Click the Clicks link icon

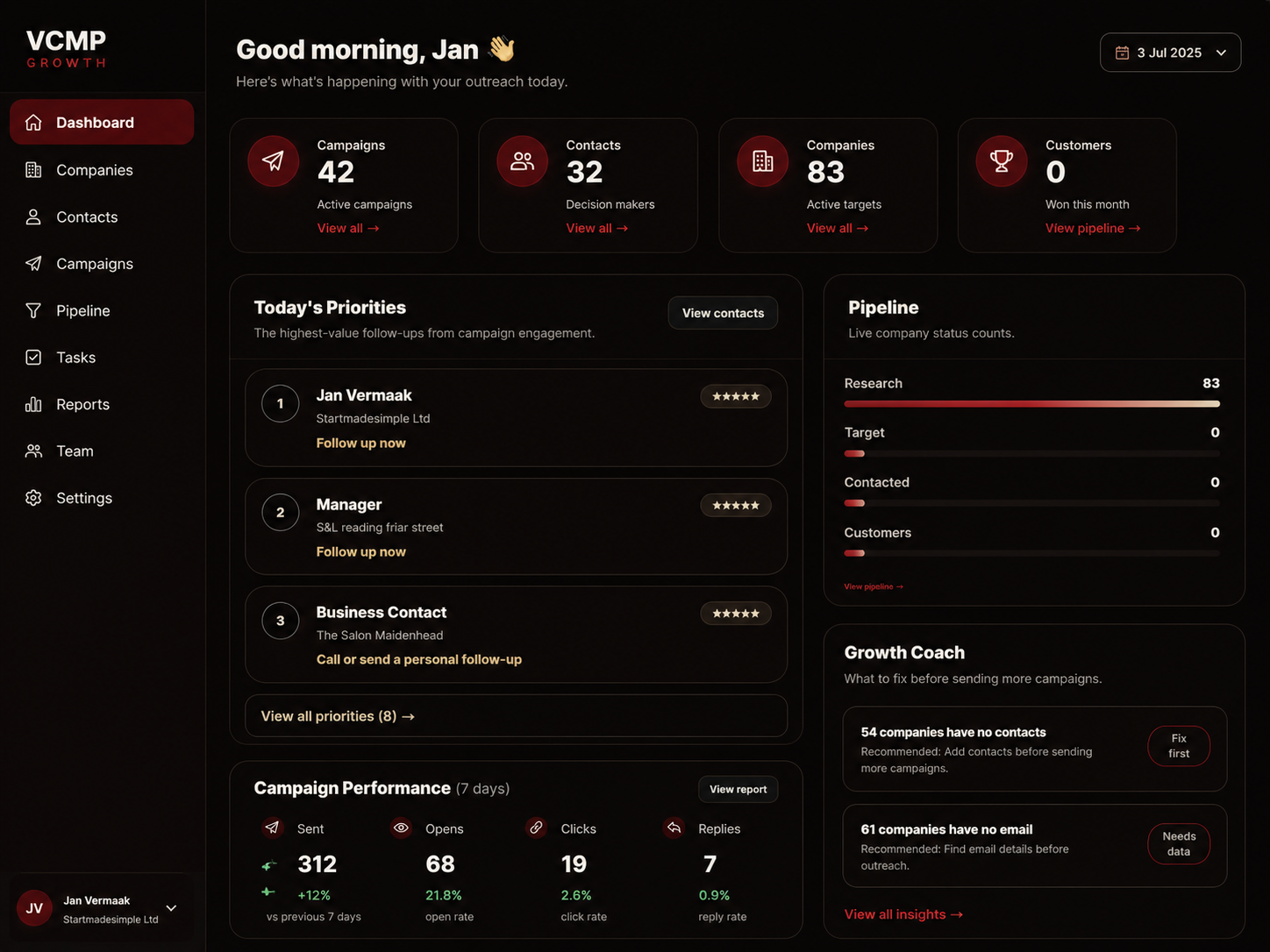point(536,828)
